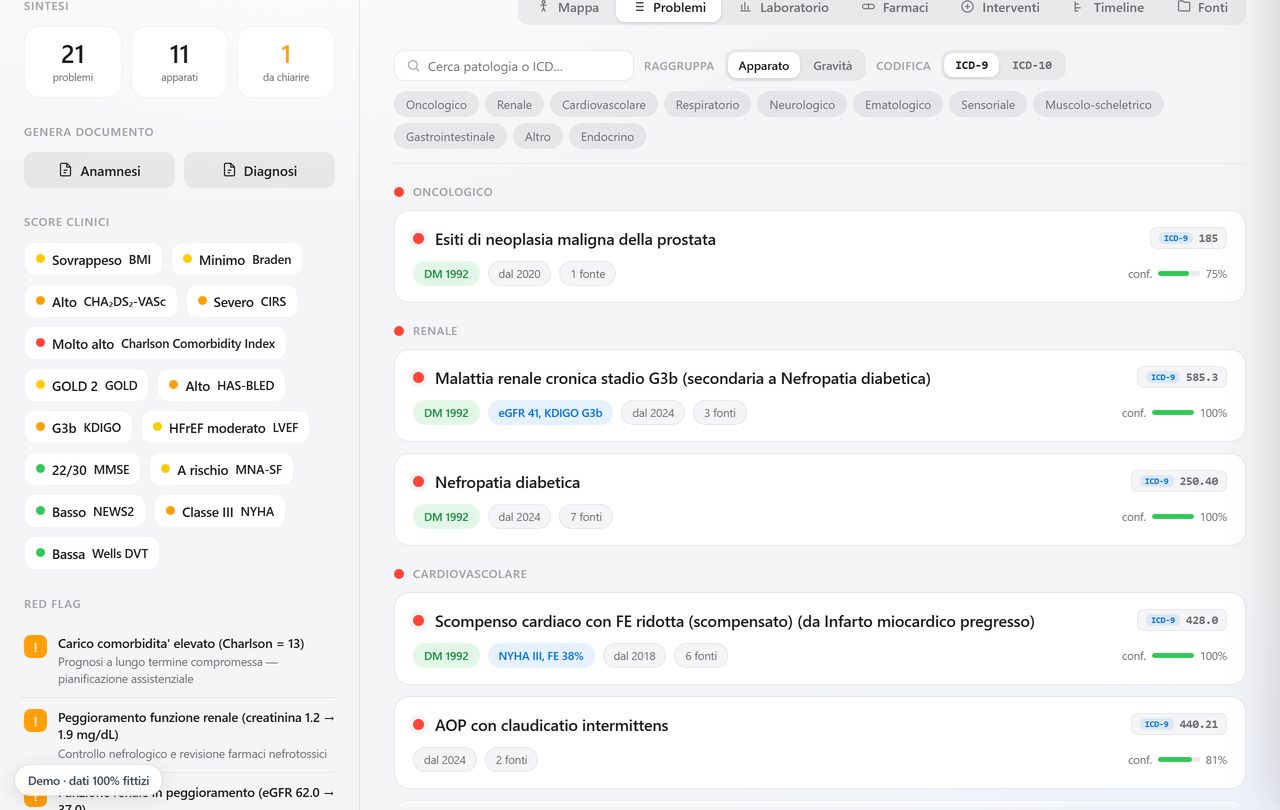Open the Interventi tab
This screenshot has height=810, width=1280.
1000,8
